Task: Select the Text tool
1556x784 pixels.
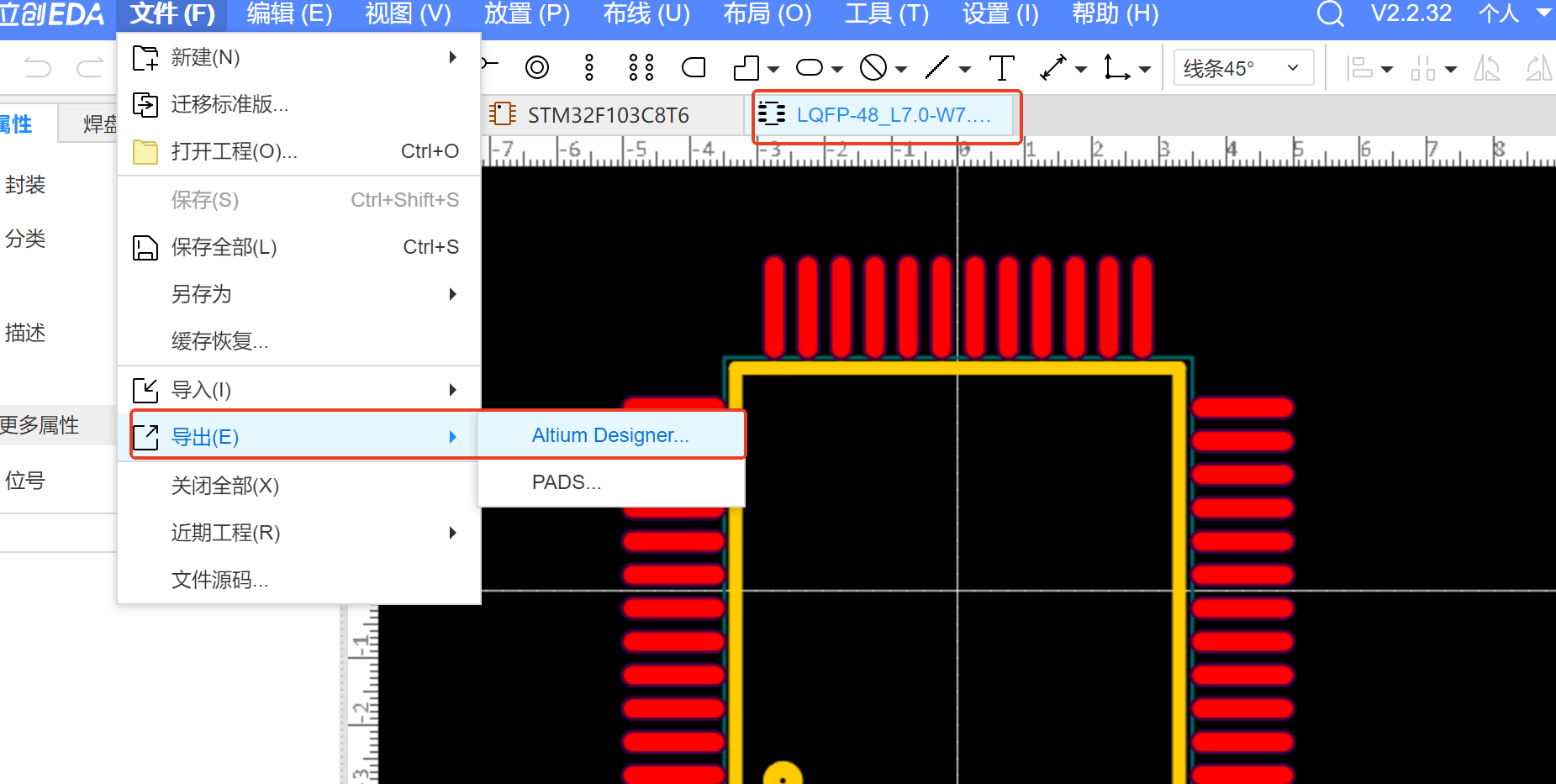Action: [x=1002, y=68]
